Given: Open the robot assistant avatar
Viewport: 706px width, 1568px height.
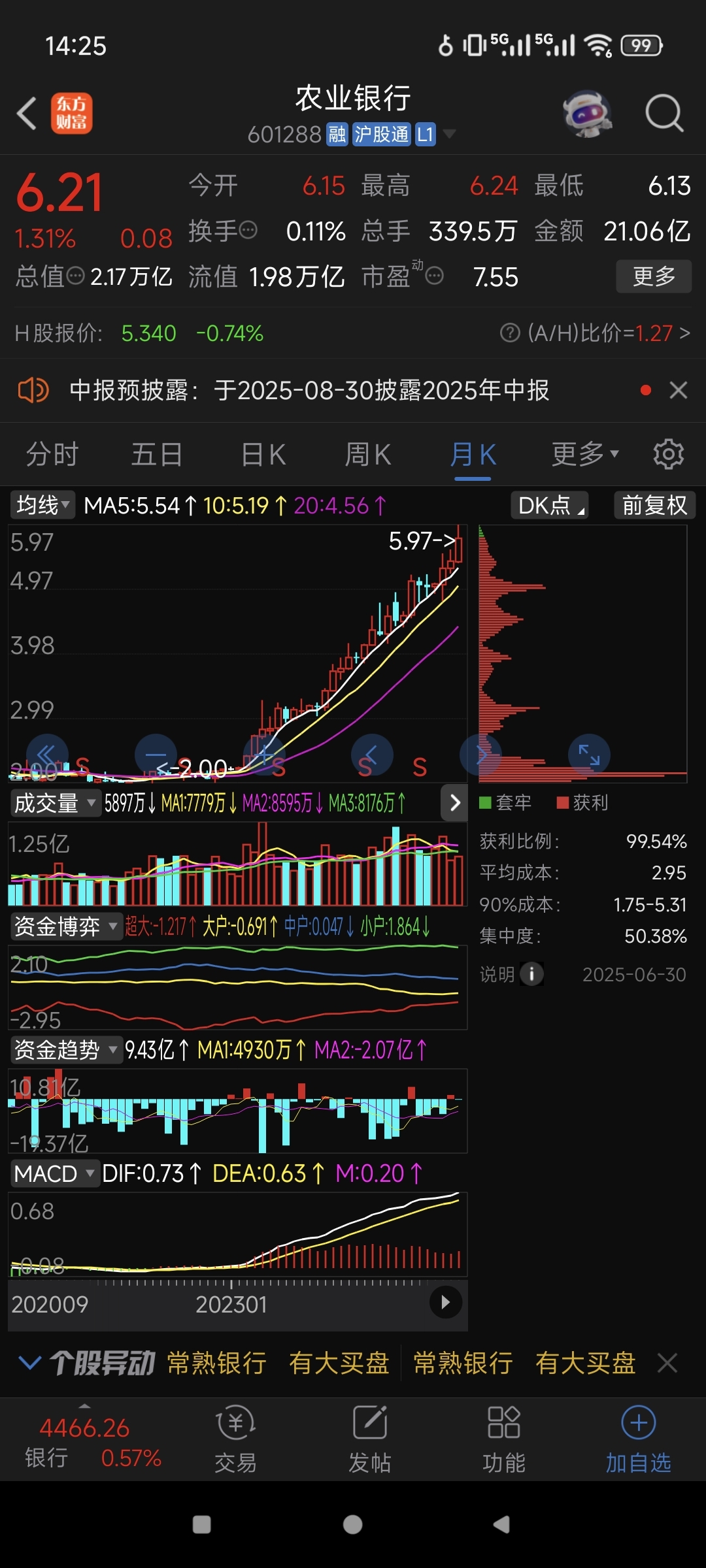Looking at the screenshot, I should click(x=588, y=114).
